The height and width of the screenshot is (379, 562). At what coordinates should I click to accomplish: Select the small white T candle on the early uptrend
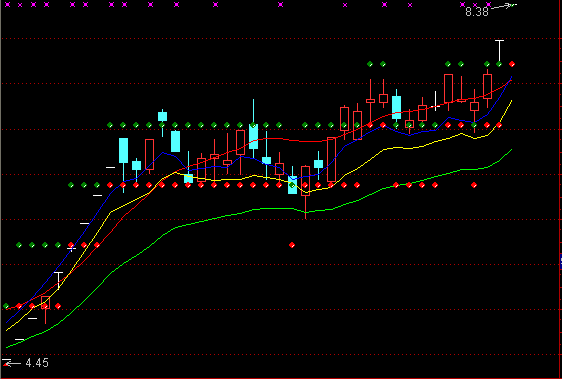[x=58, y=281]
